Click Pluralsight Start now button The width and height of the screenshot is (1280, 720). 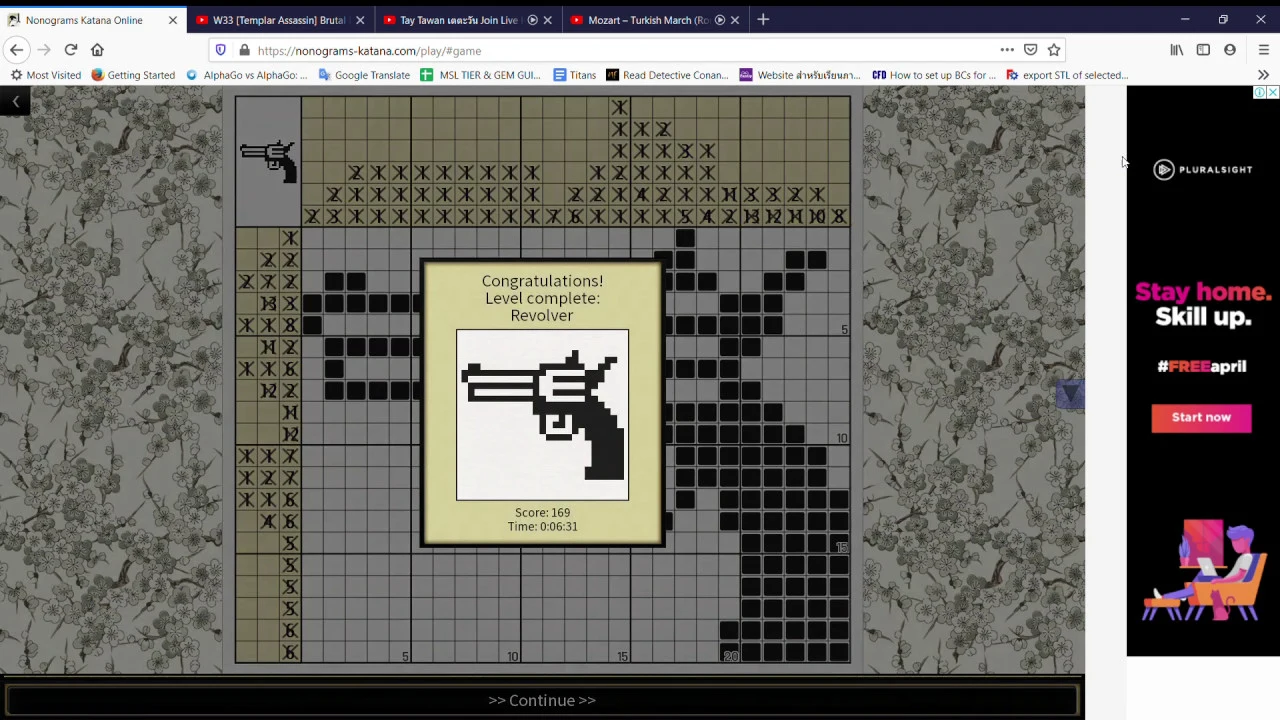1201,417
